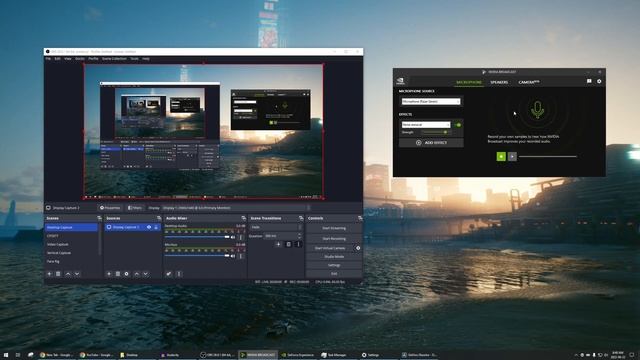This screenshot has height=360, width=640.
Task: Add a new scene in OBS Scenes panel
Action: coord(49,274)
